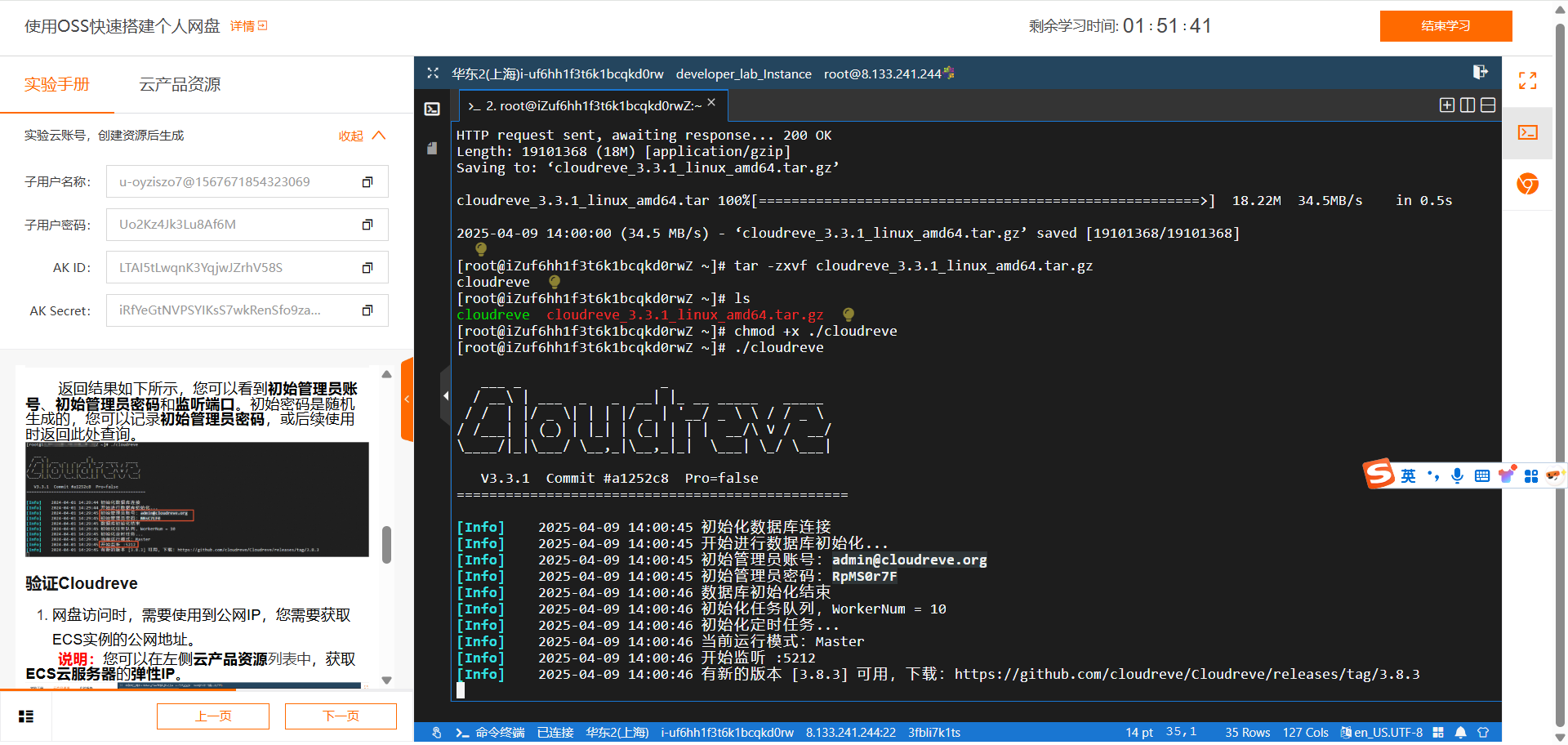Split the terminal vertically

[x=1468, y=105]
